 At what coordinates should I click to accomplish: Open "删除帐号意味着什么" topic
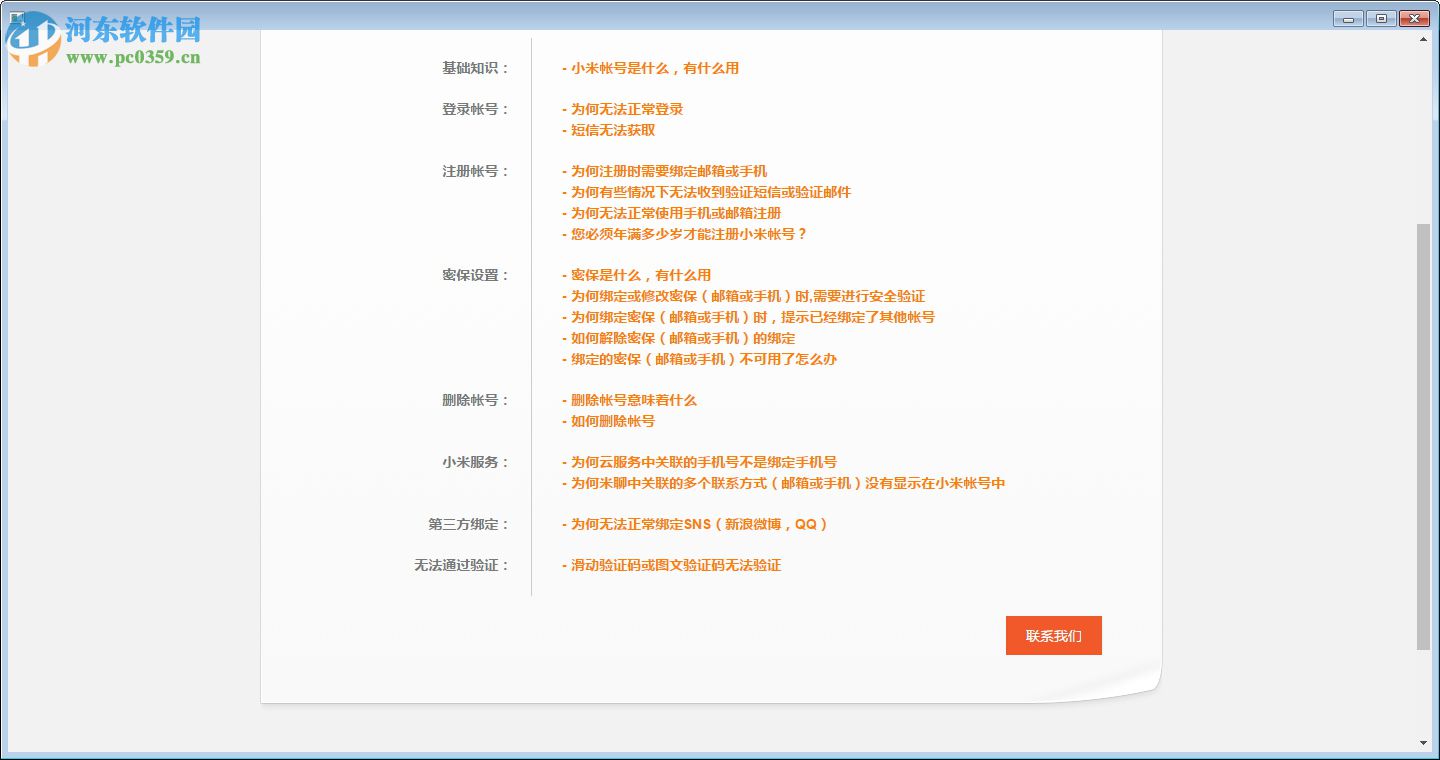click(x=631, y=400)
